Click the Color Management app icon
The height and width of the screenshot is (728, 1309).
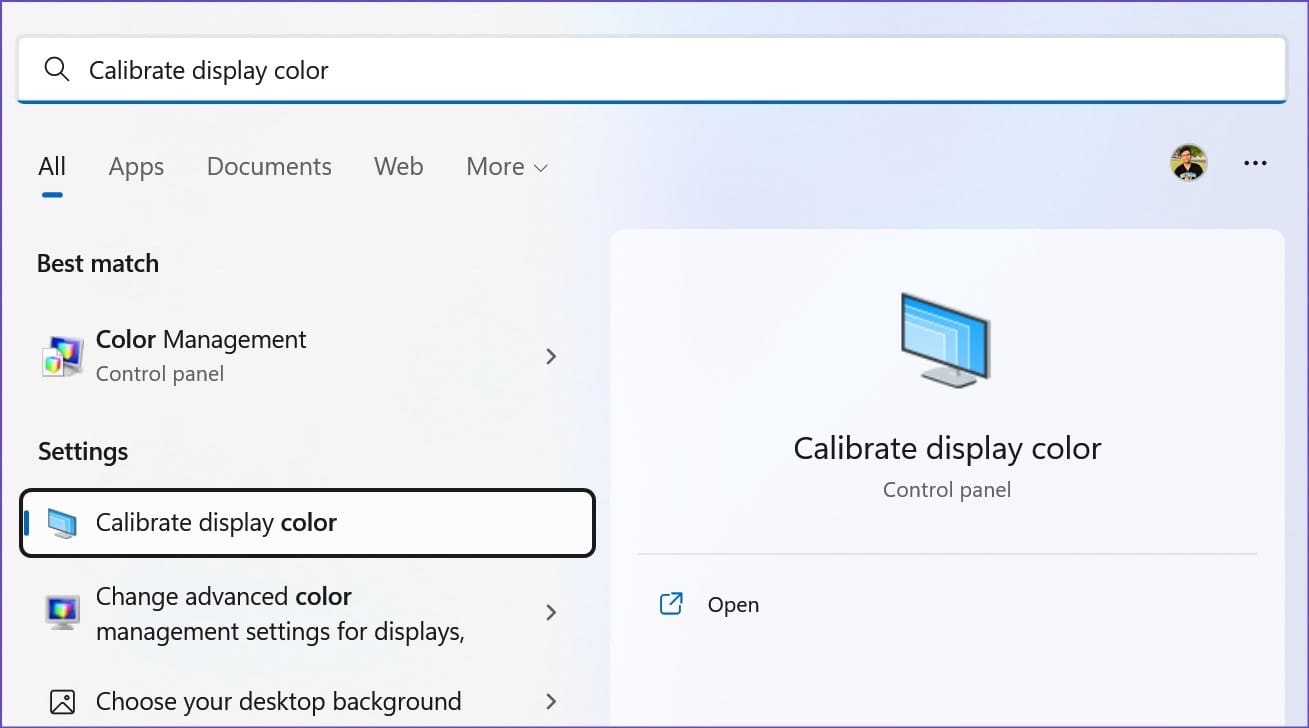coord(62,356)
